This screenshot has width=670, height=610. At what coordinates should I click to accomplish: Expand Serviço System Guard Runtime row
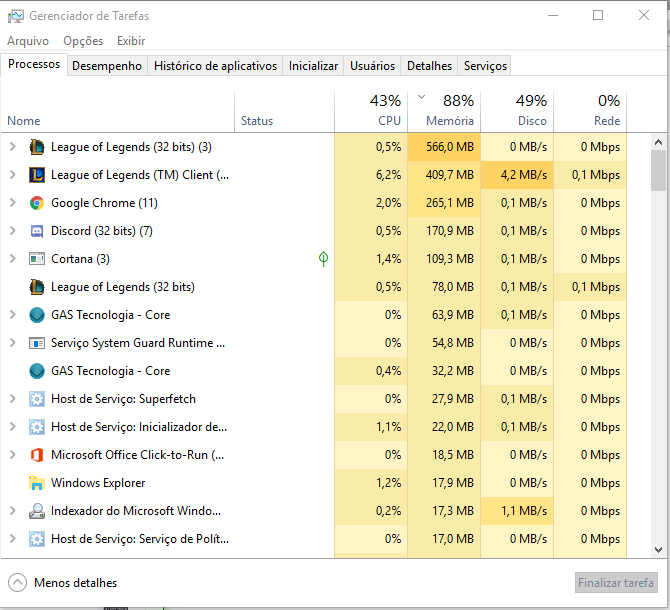[x=12, y=343]
